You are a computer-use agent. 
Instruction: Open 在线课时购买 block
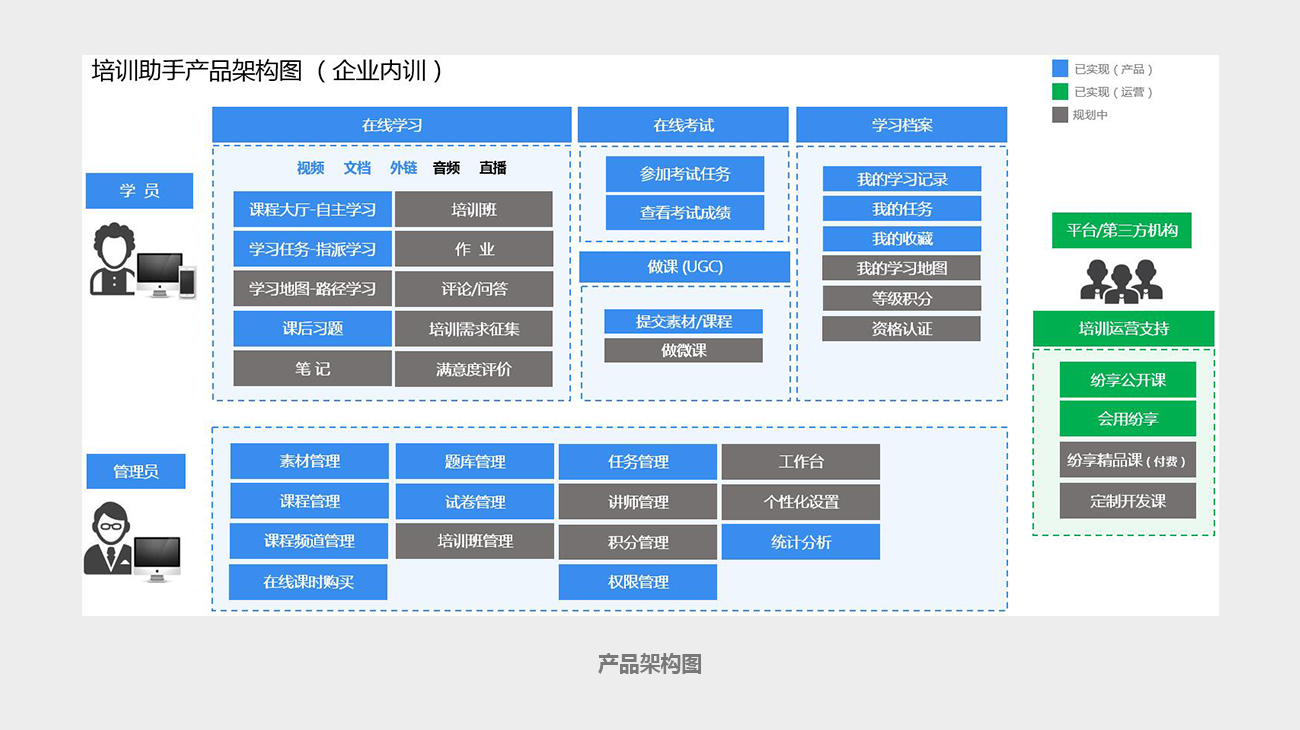[x=308, y=582]
